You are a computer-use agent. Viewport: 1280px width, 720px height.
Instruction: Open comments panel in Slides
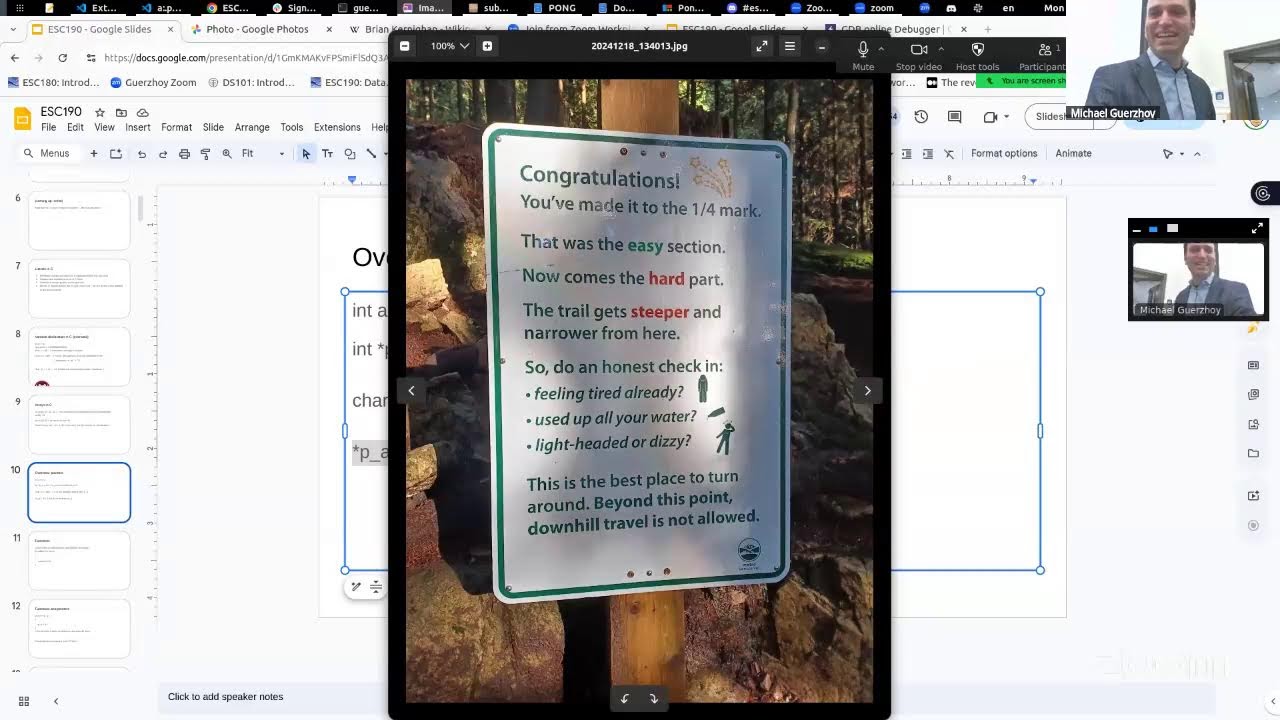click(954, 117)
